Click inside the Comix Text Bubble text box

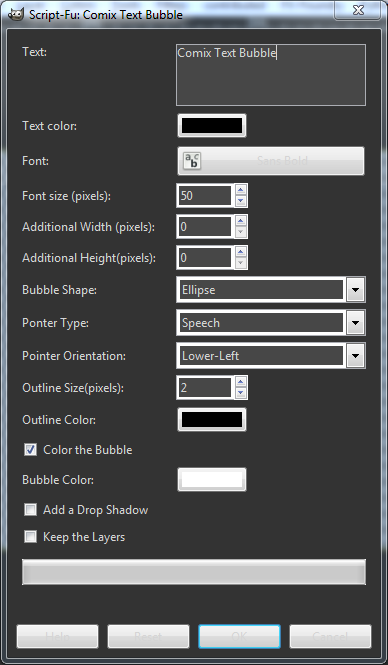tap(271, 75)
